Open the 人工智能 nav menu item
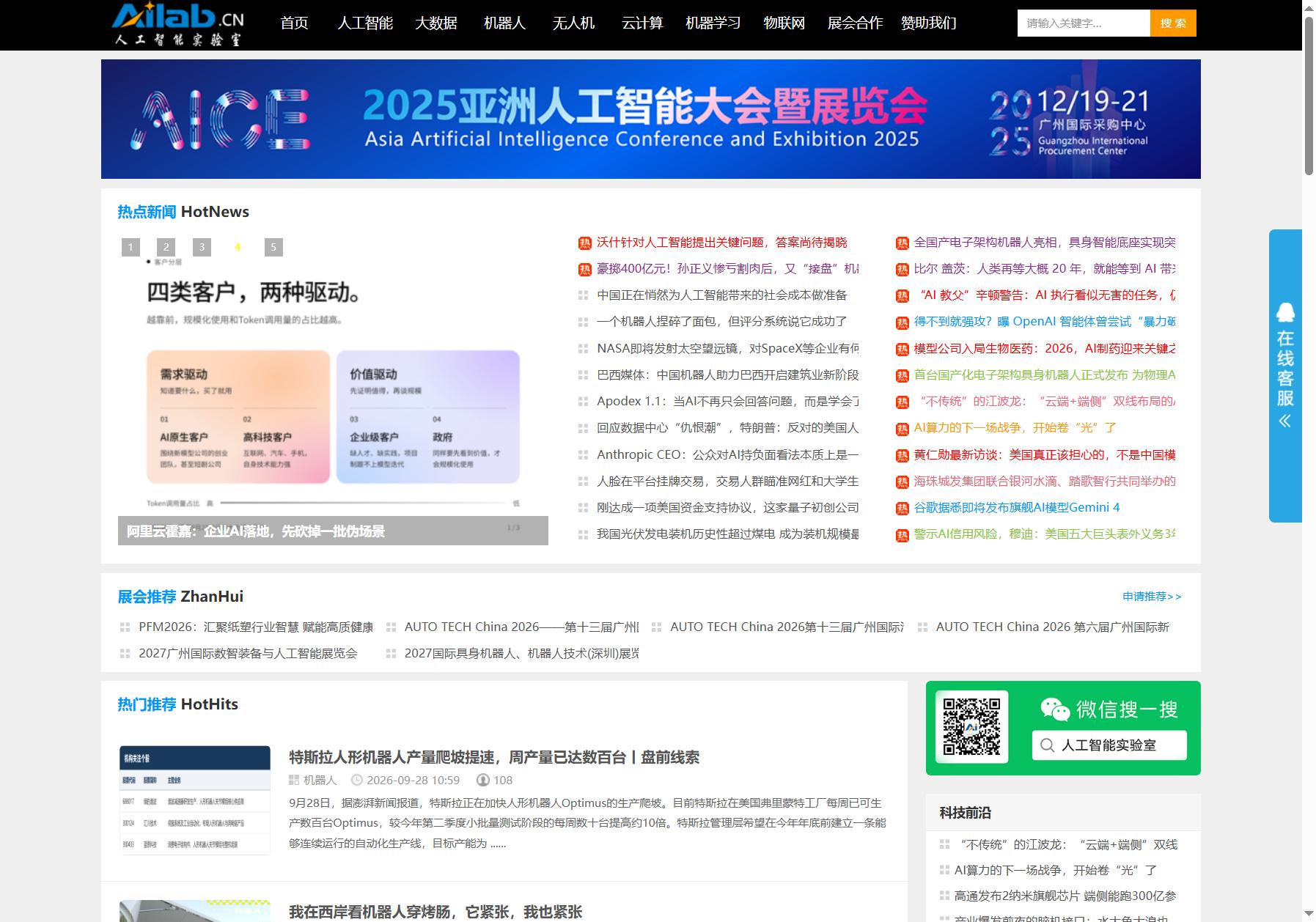The image size is (1316, 922). (x=365, y=23)
